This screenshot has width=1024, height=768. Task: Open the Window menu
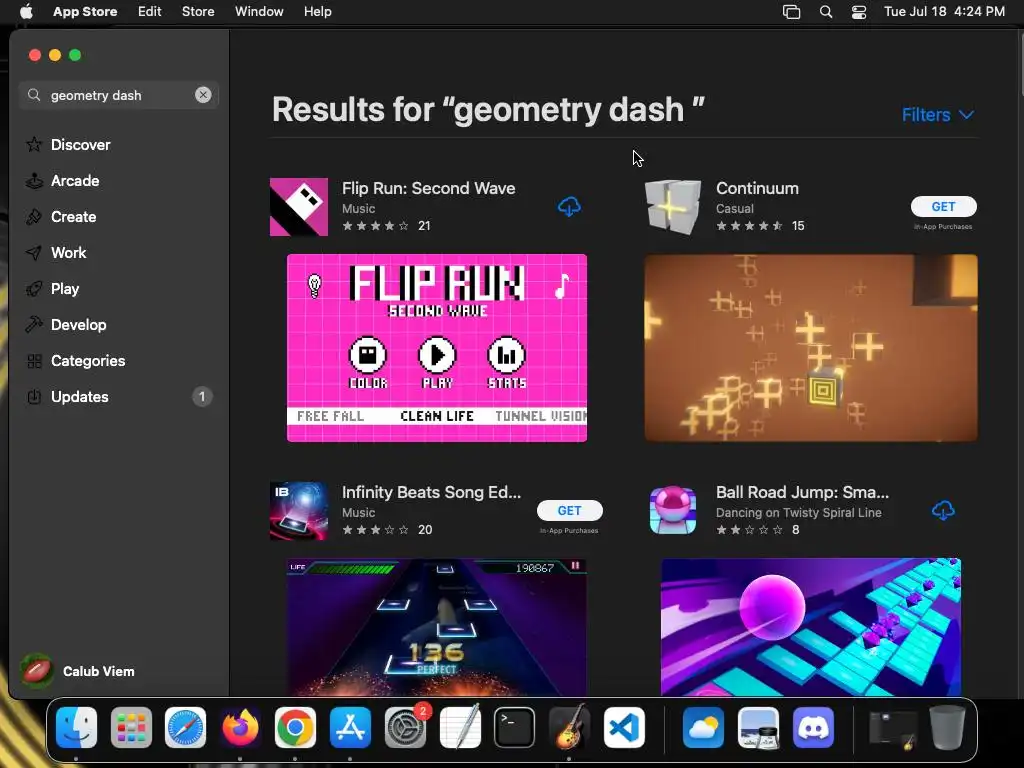pyautogui.click(x=259, y=12)
